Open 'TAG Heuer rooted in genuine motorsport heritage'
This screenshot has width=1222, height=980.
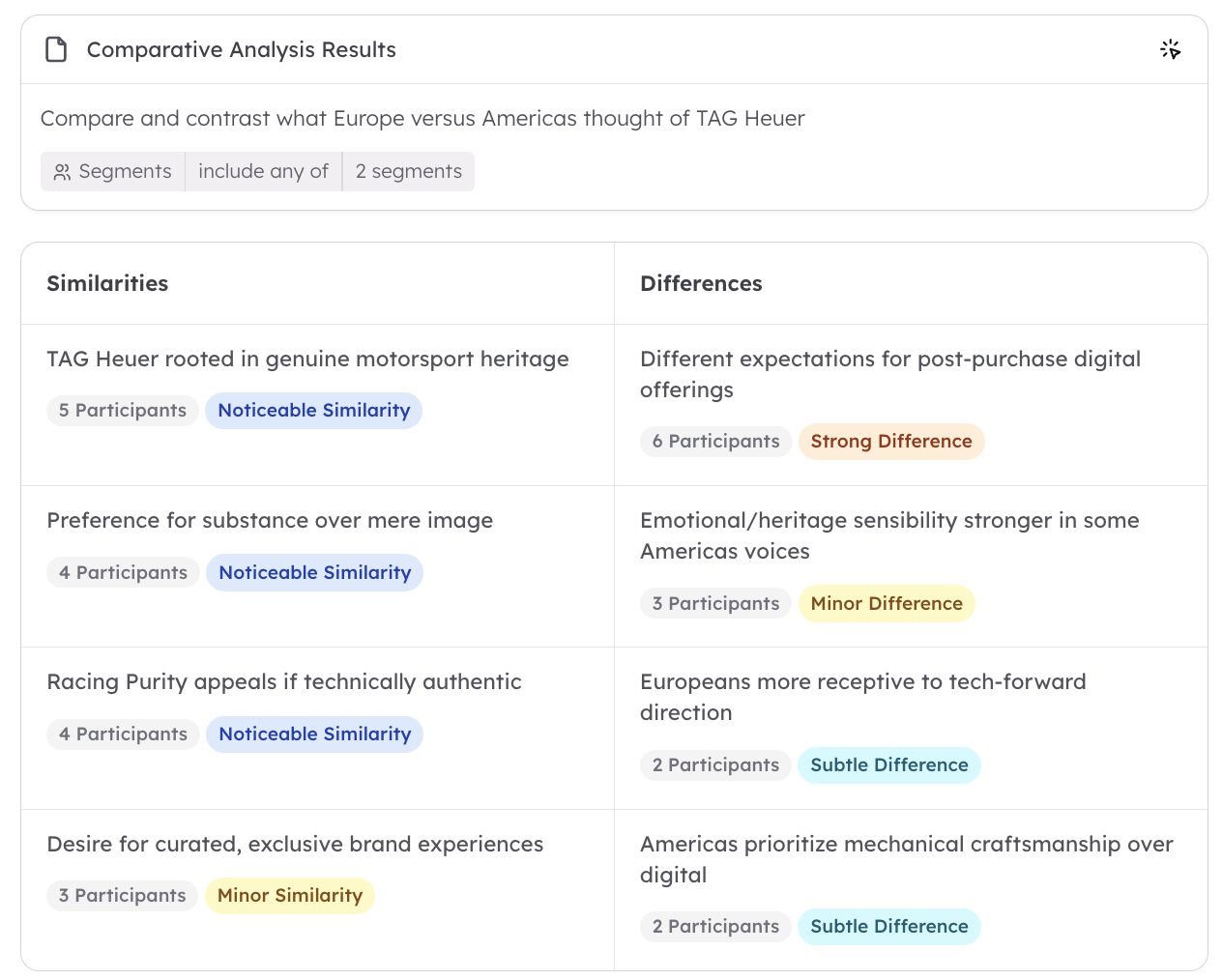coord(307,359)
